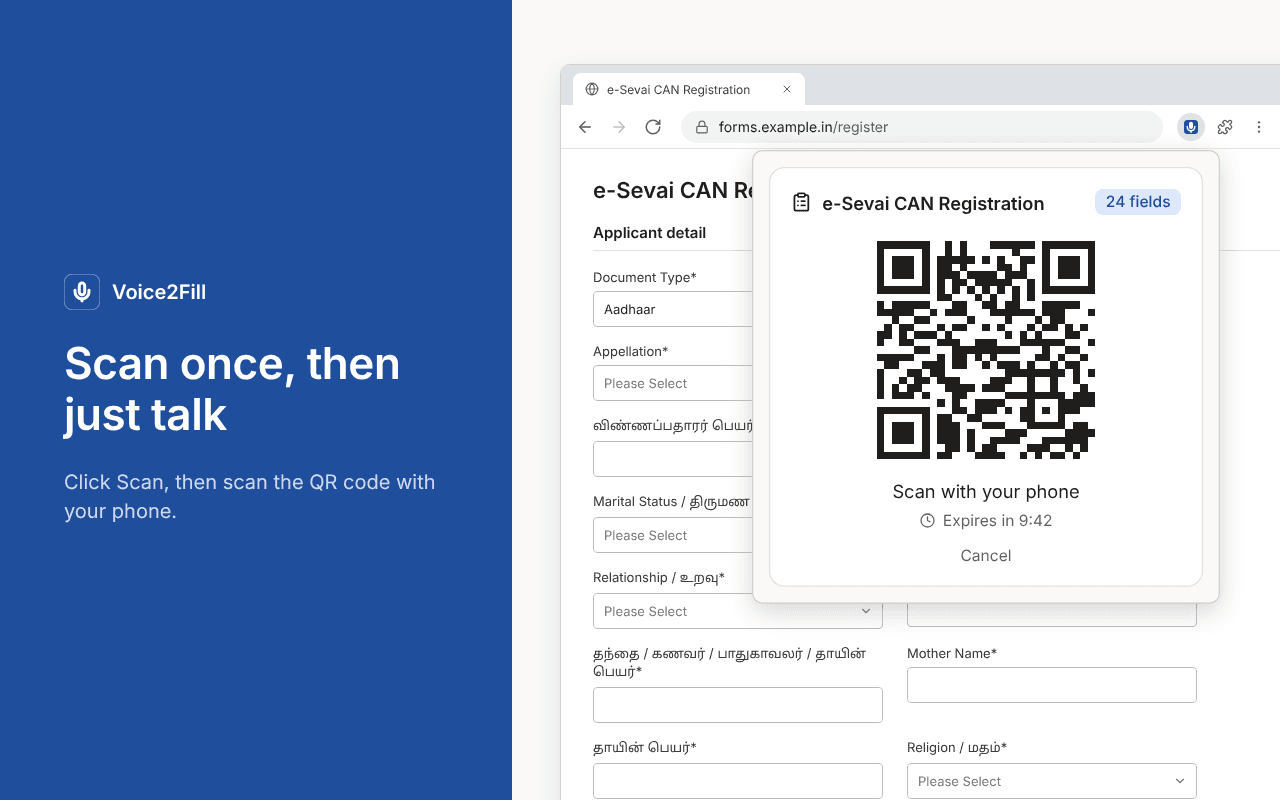Reload the page with the refresh icon

pyautogui.click(x=653, y=127)
